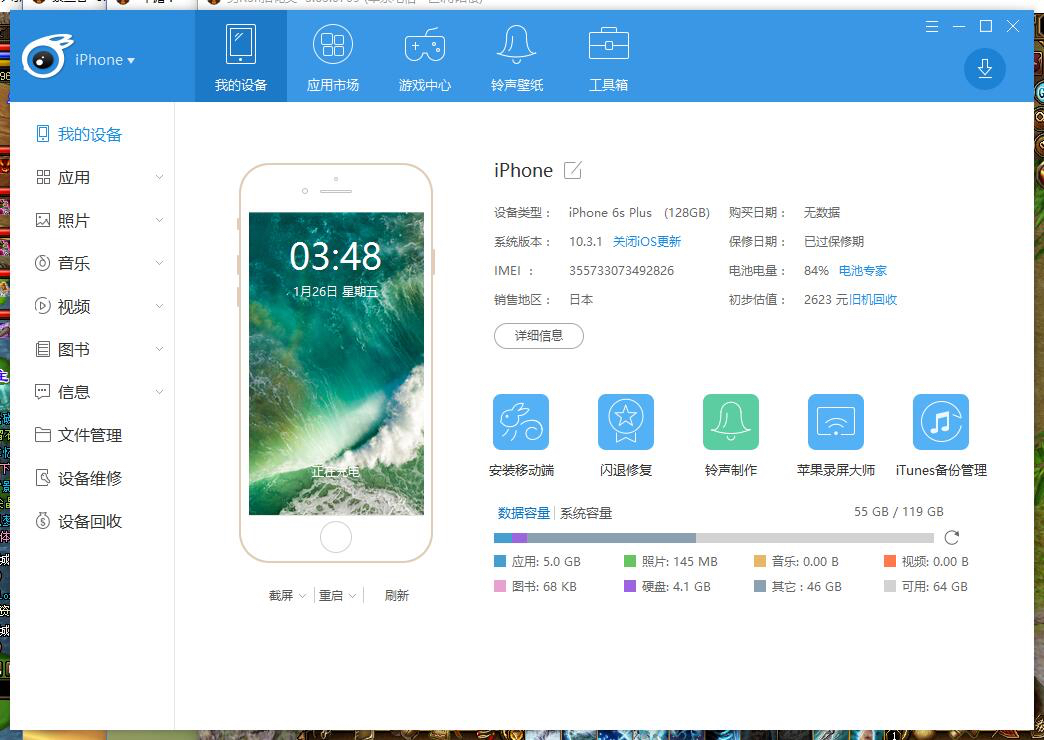1044x740 pixels.
Task: Click the edit device name pencil icon
Action: (x=573, y=171)
